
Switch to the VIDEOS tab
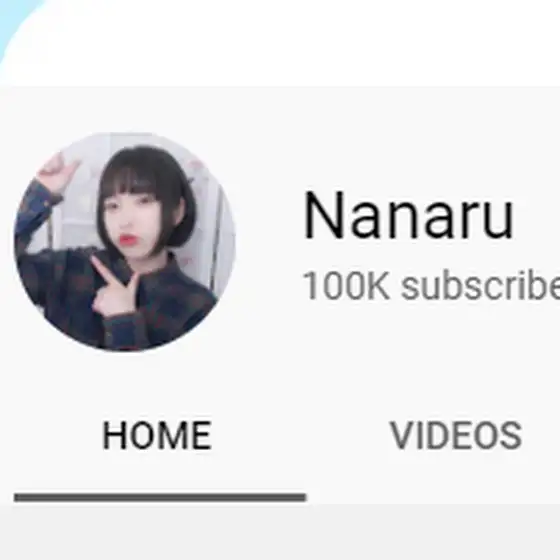456,435
